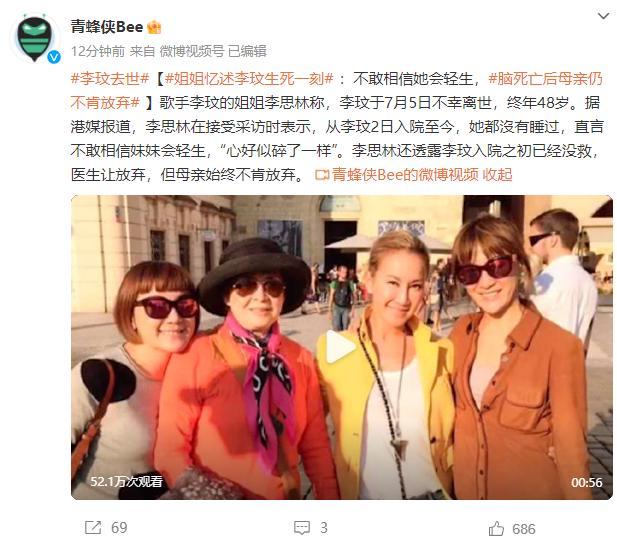
Task: Click the 00:56 video duration label
Action: (587, 482)
